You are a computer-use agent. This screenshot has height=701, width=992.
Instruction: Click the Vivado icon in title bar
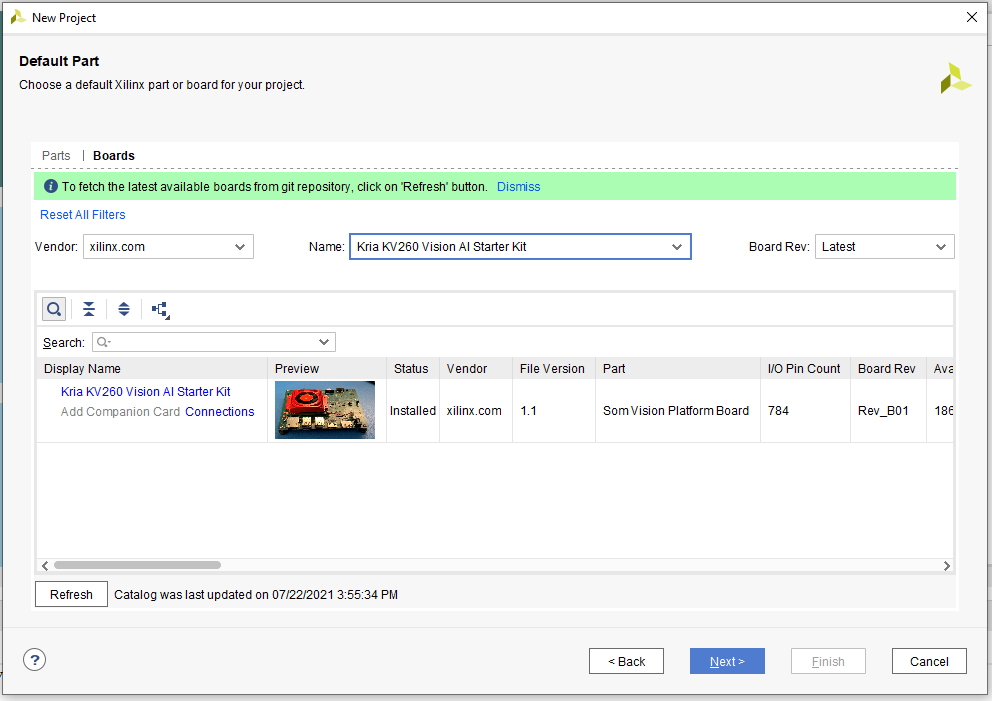tap(18, 18)
